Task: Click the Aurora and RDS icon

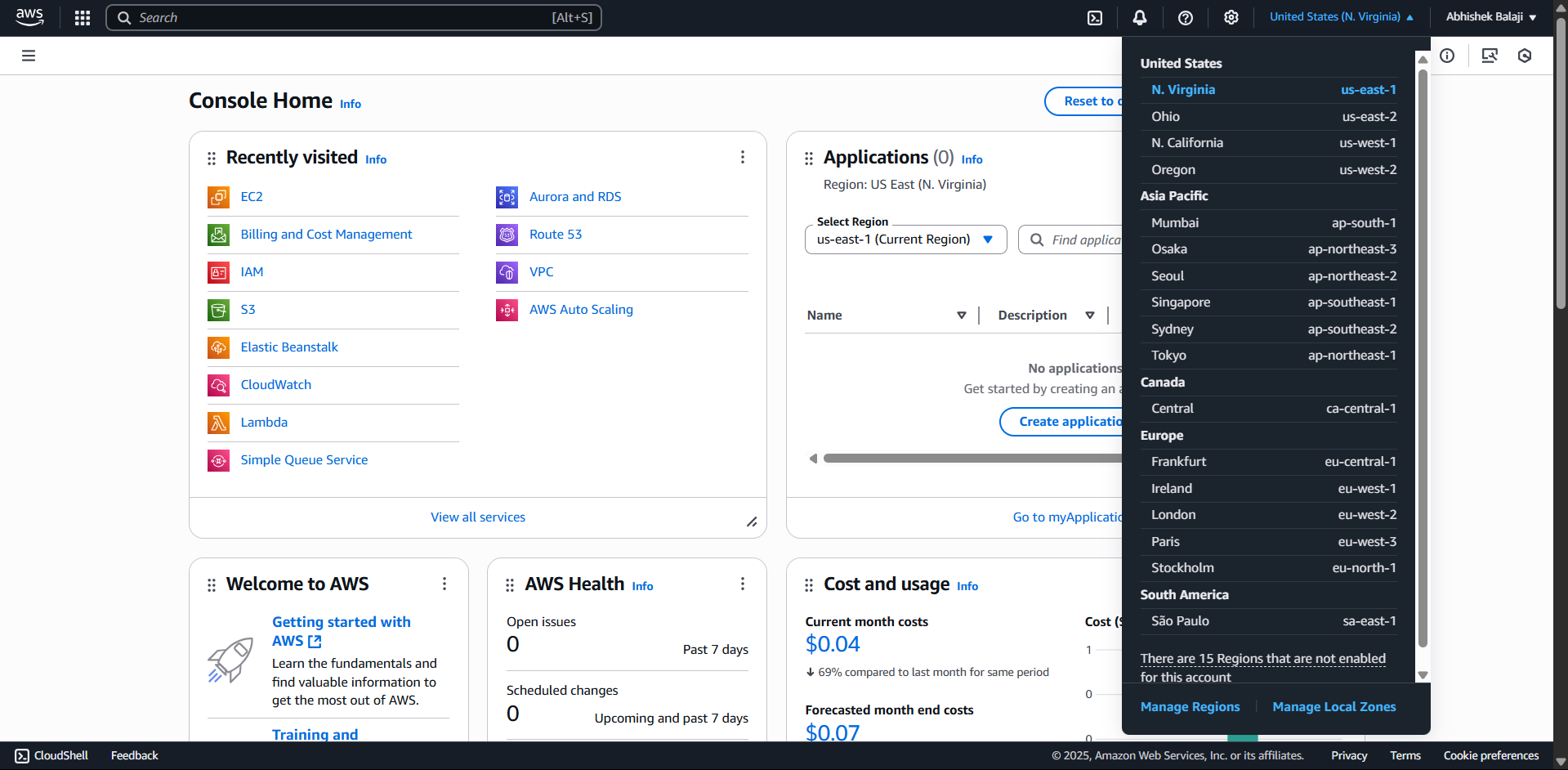Action: point(507,197)
